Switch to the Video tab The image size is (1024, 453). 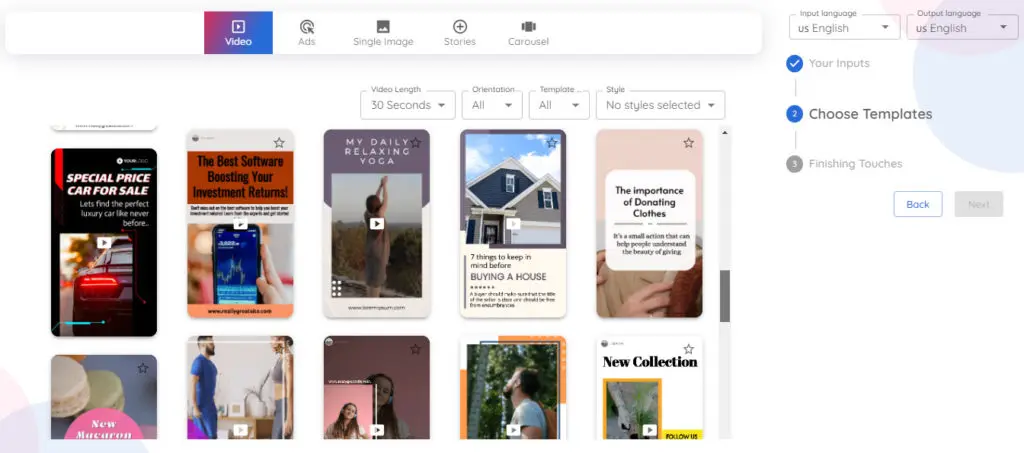point(238,33)
